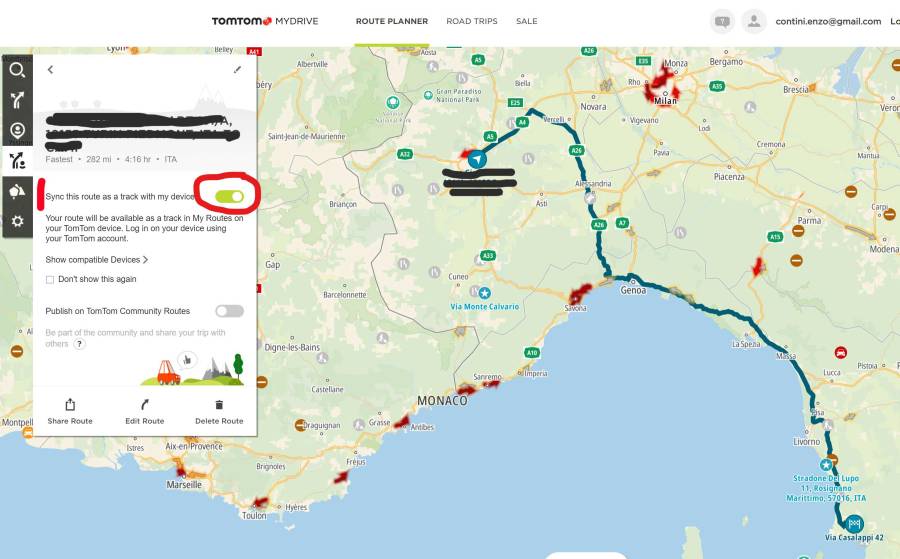Open My Places sidebar icon
Image resolution: width=900 pixels, height=559 pixels.
(17, 130)
